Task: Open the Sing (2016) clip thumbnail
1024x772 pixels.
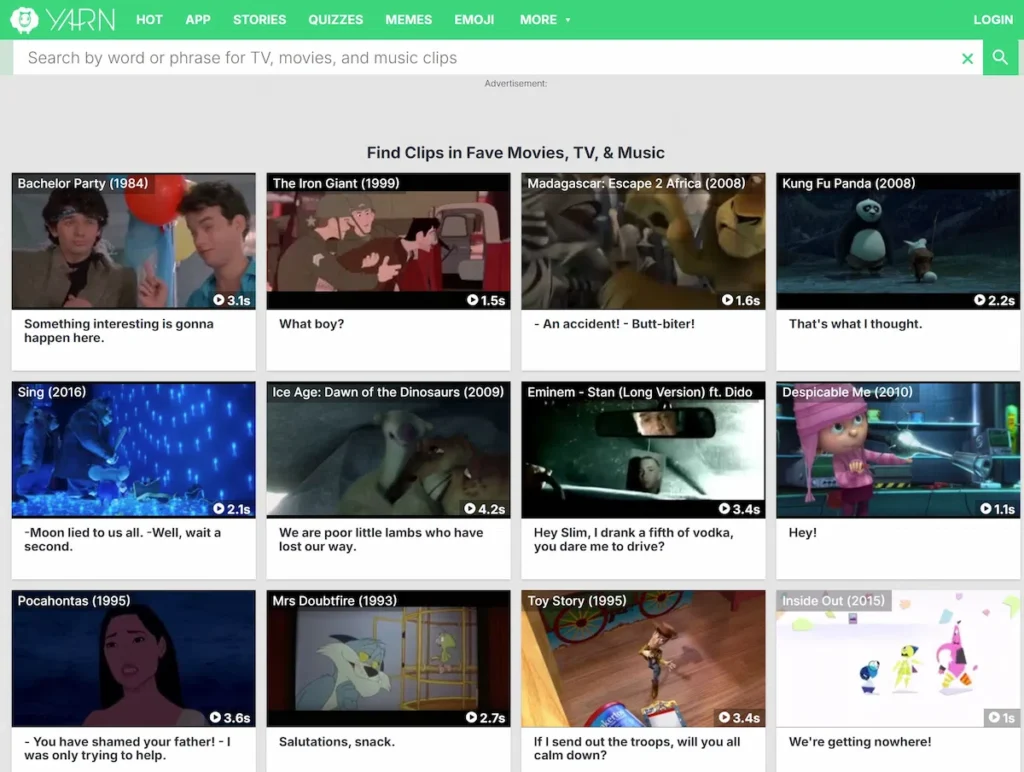Action: click(x=134, y=450)
